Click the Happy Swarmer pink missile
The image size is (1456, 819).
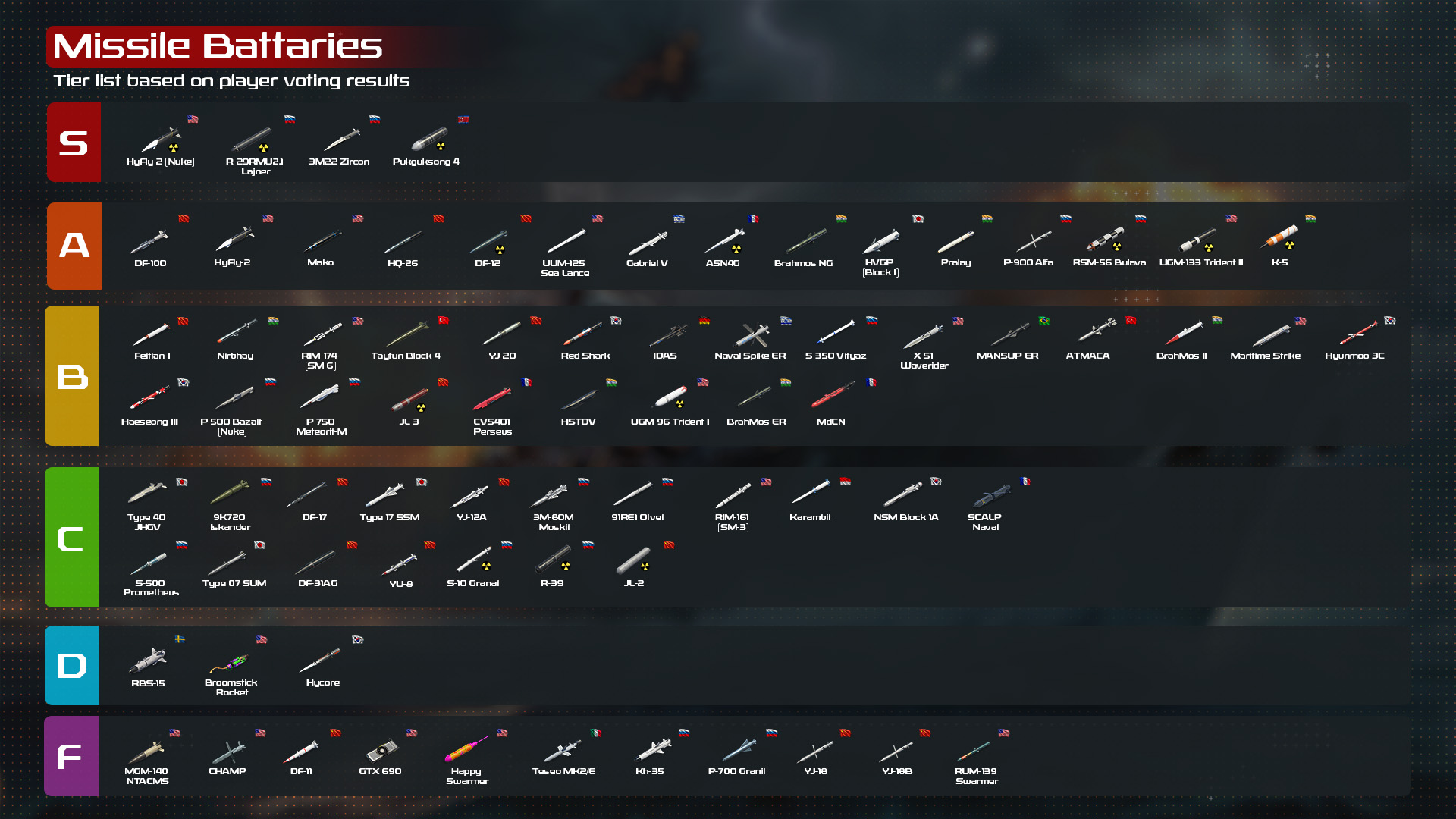point(466,749)
